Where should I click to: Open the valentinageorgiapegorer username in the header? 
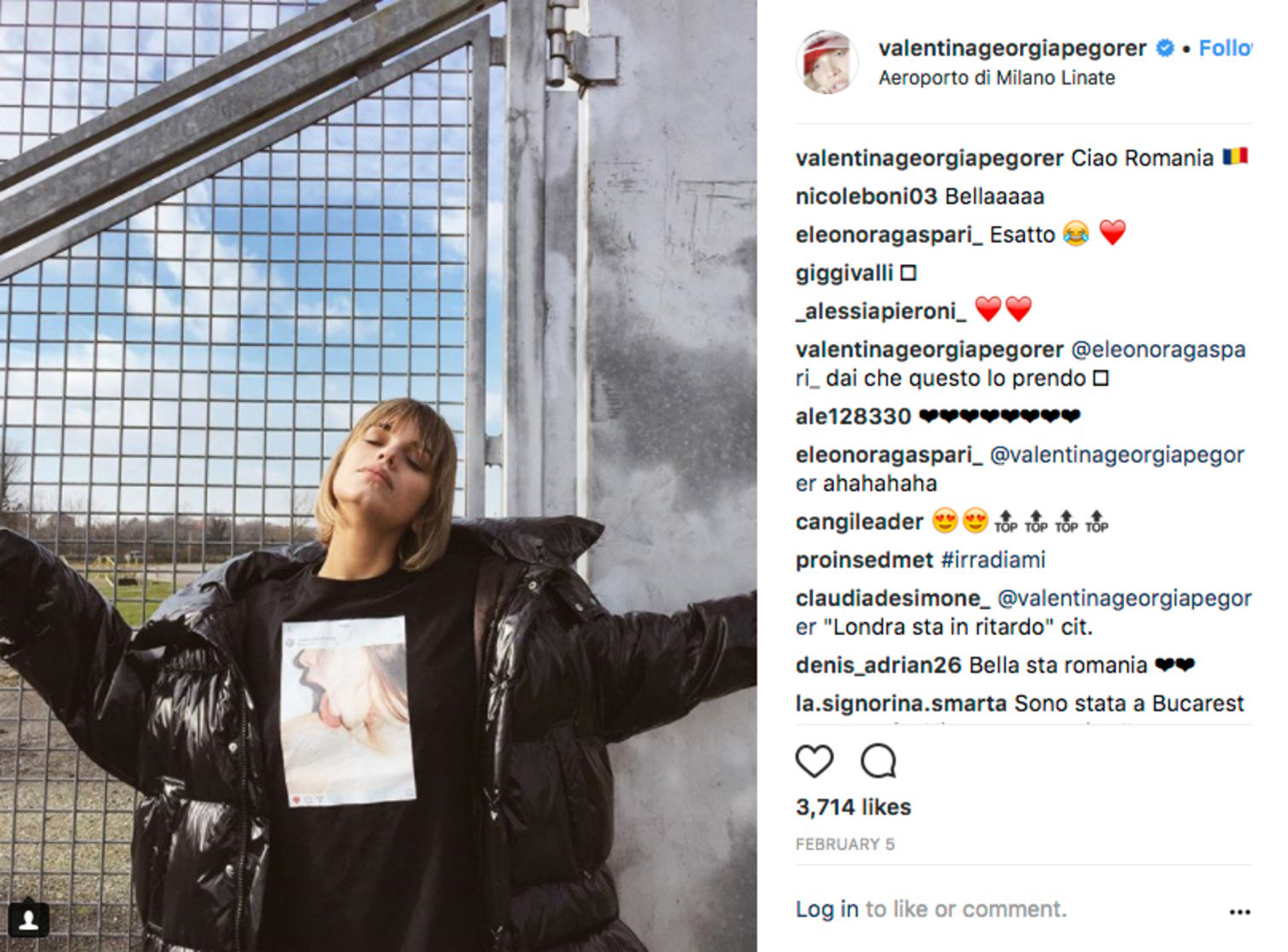pos(1012,49)
